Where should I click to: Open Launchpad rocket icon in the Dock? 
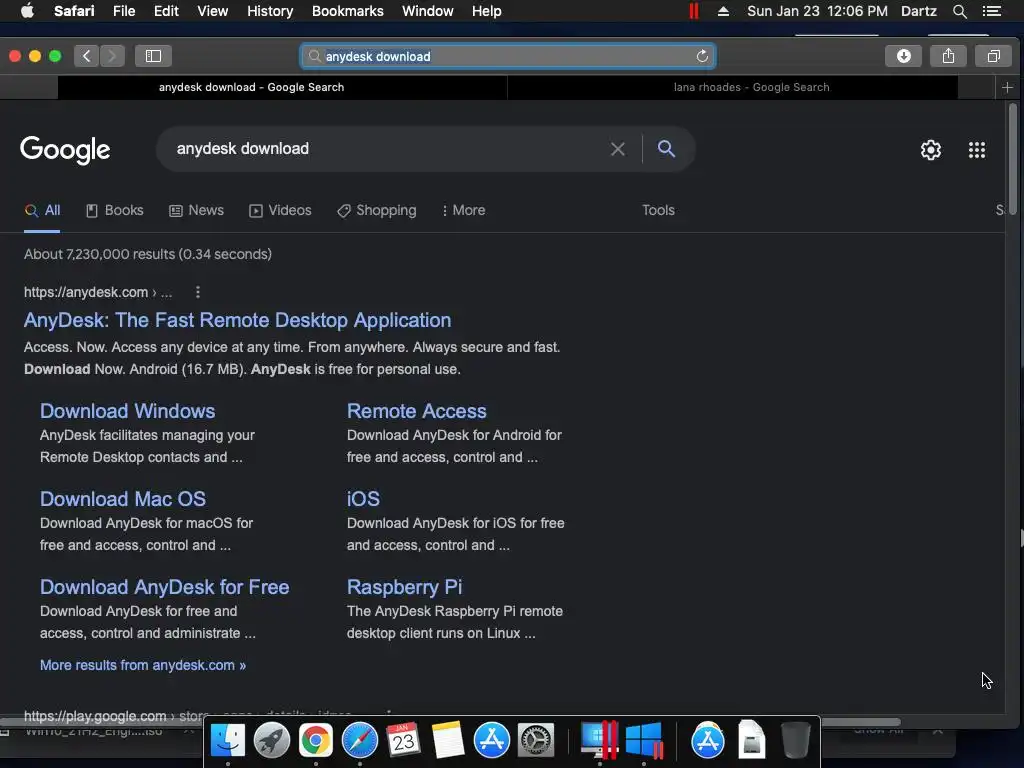[x=272, y=741]
